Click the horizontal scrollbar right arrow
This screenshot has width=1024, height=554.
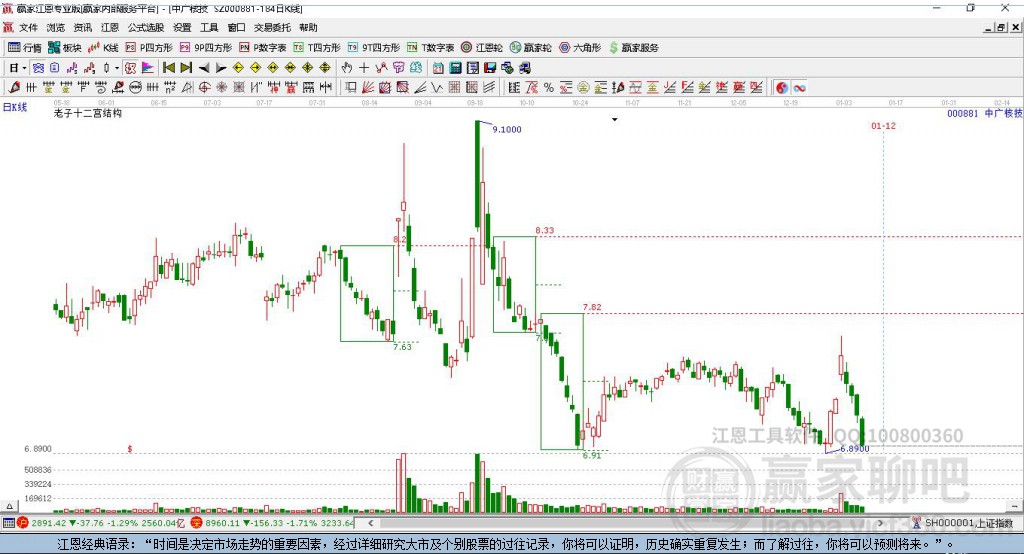point(881,523)
